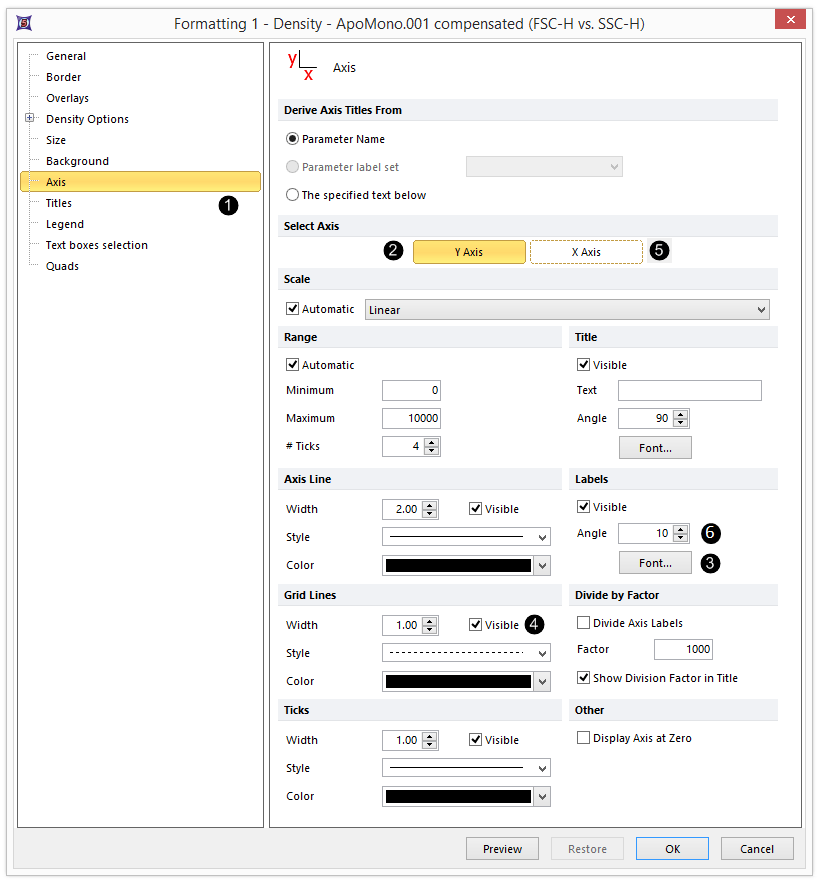Click the Preview button

502,848
